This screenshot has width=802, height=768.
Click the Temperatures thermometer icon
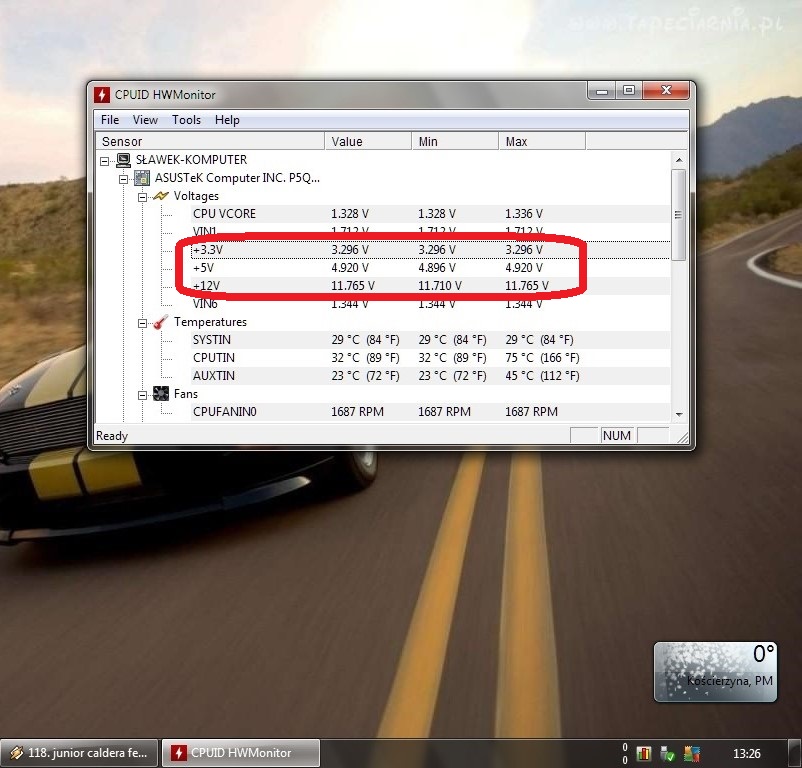click(161, 322)
